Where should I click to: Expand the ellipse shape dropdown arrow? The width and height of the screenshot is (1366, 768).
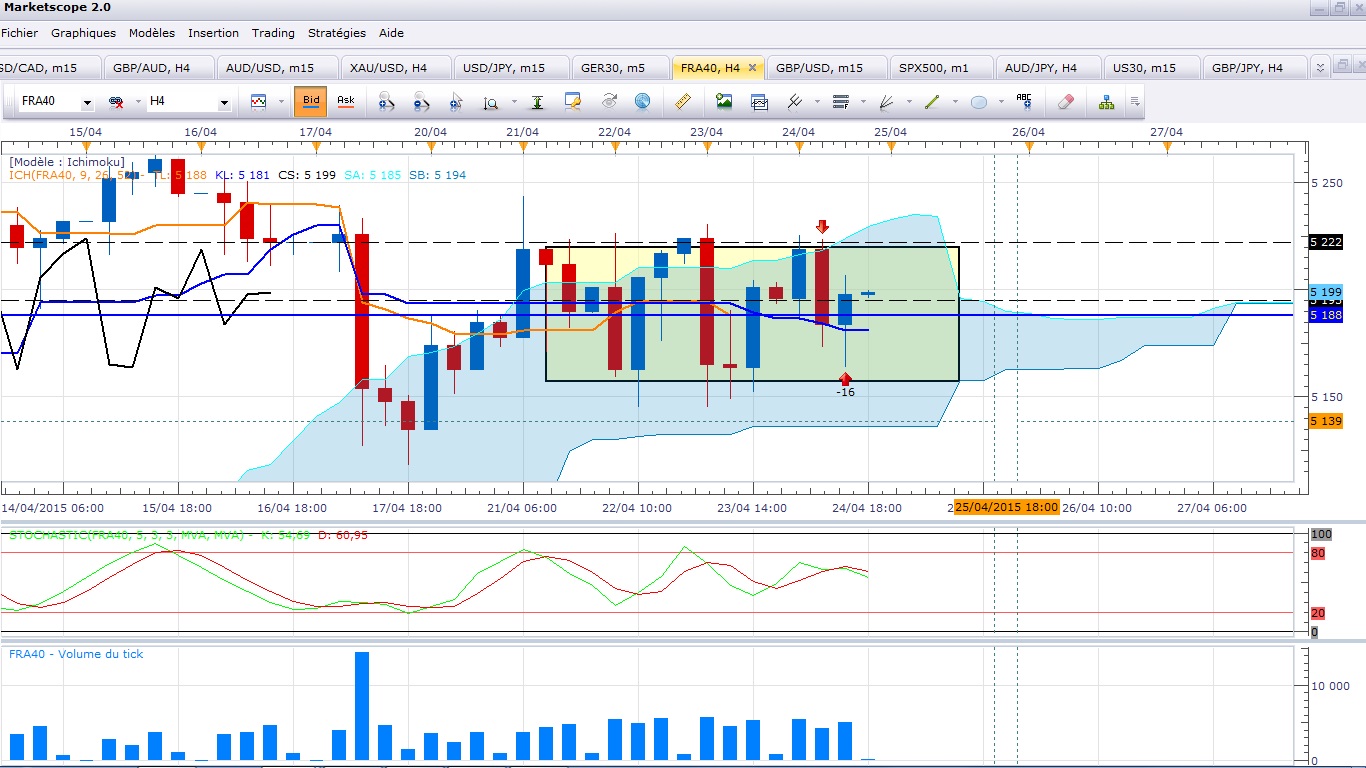point(1001,102)
